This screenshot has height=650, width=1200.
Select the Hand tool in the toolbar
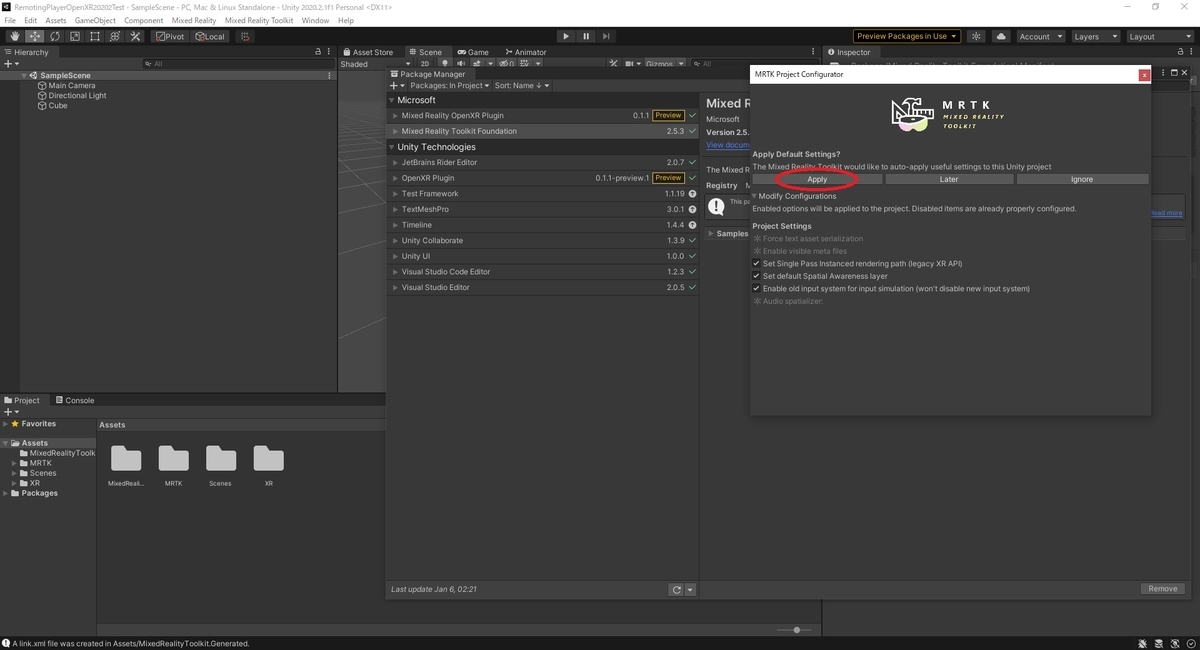coord(14,36)
